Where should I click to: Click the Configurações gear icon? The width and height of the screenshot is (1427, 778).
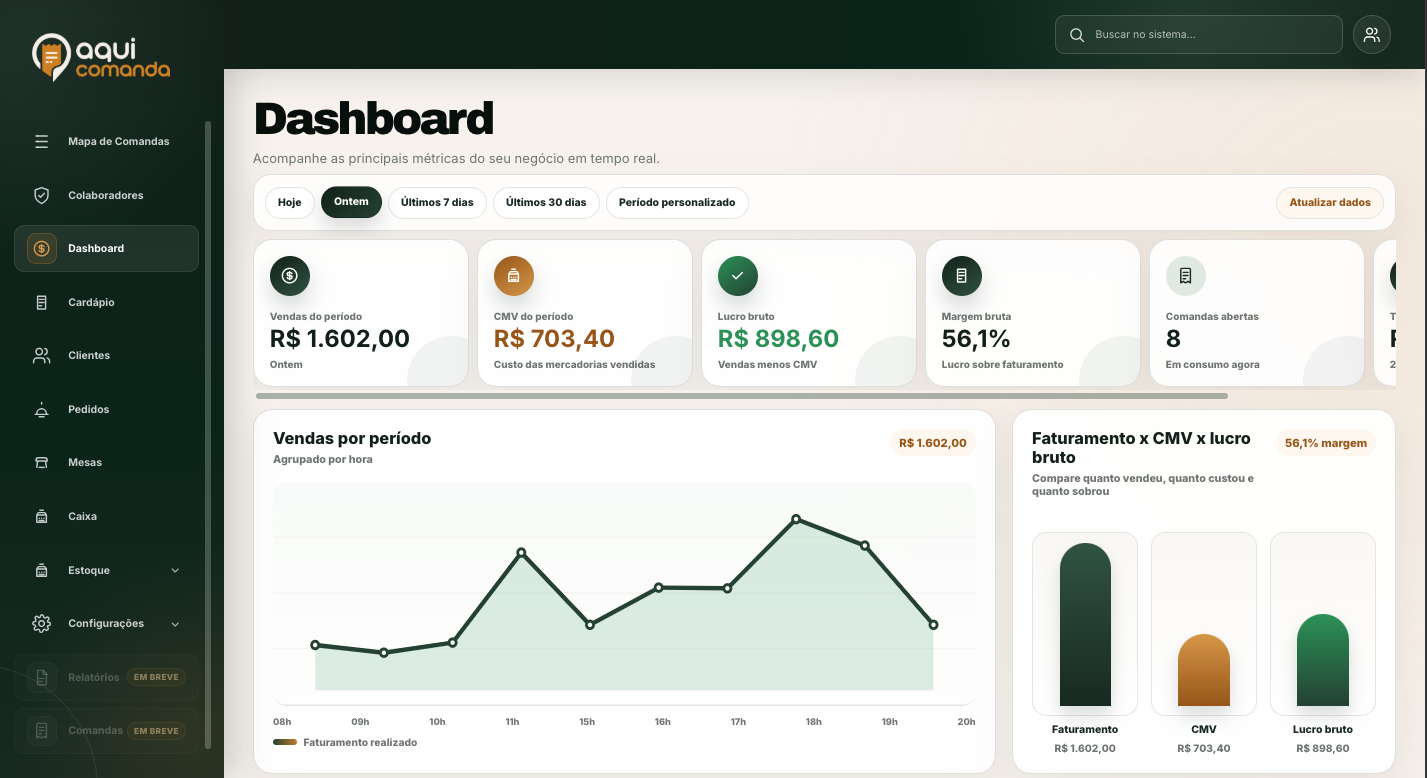click(41, 623)
